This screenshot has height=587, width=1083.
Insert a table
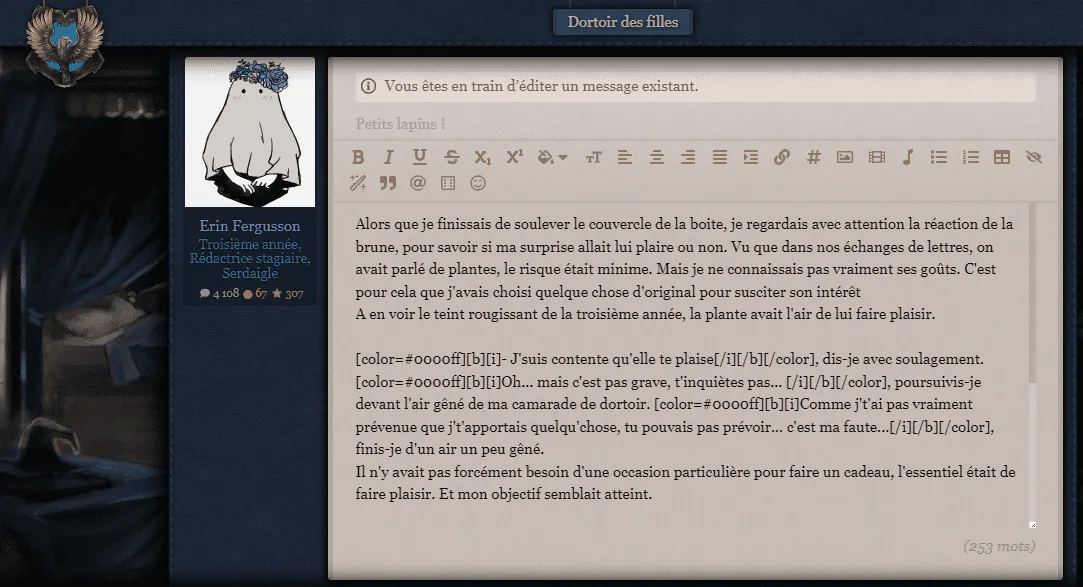(1001, 157)
